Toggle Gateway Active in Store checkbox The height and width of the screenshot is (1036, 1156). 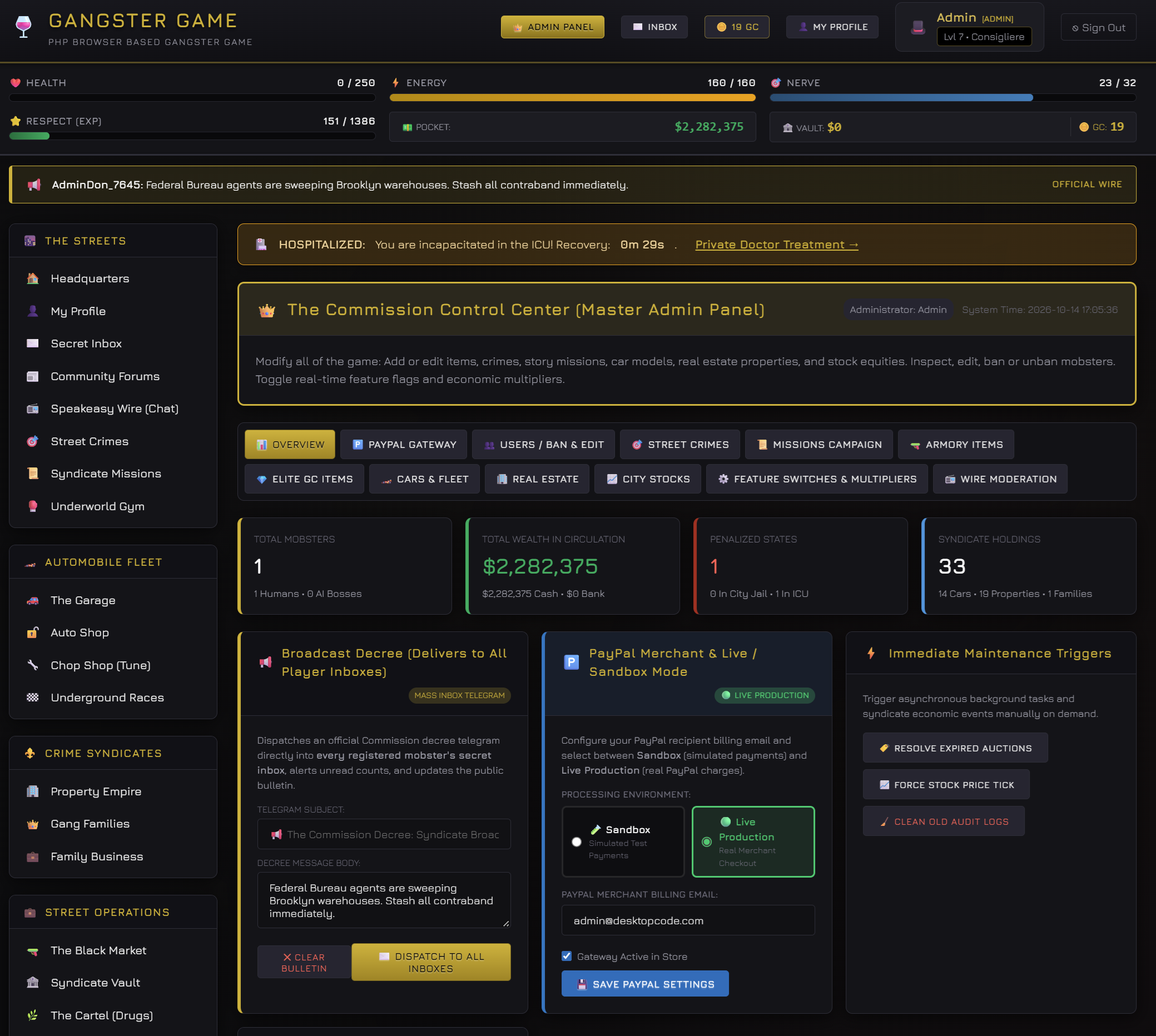click(567, 957)
